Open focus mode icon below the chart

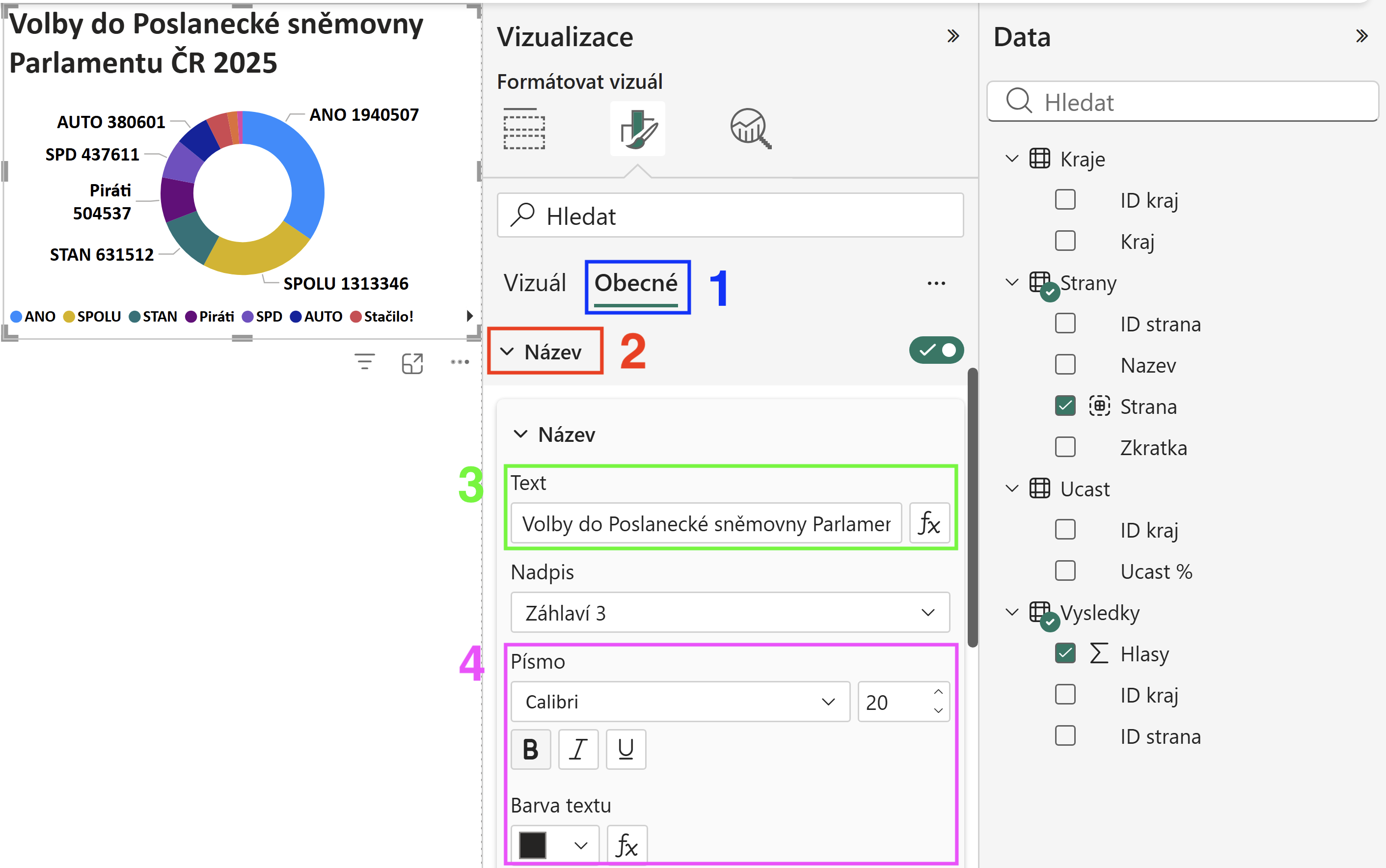(x=412, y=363)
